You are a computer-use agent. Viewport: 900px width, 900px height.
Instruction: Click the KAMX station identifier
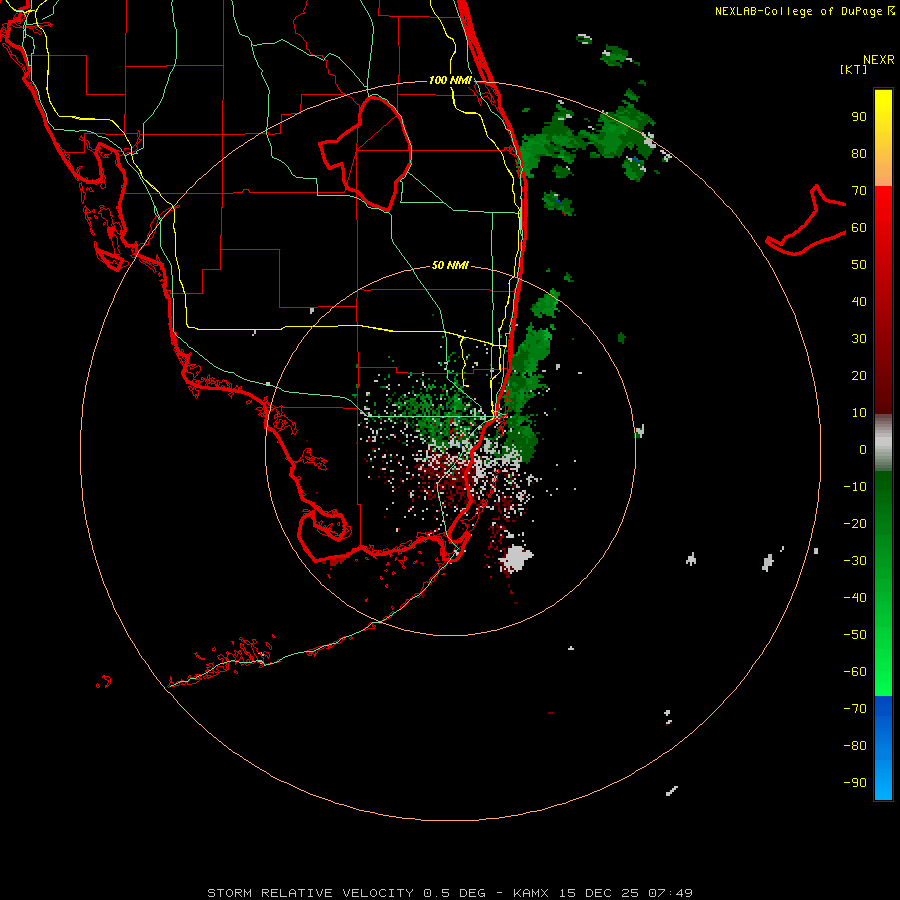tap(531, 893)
